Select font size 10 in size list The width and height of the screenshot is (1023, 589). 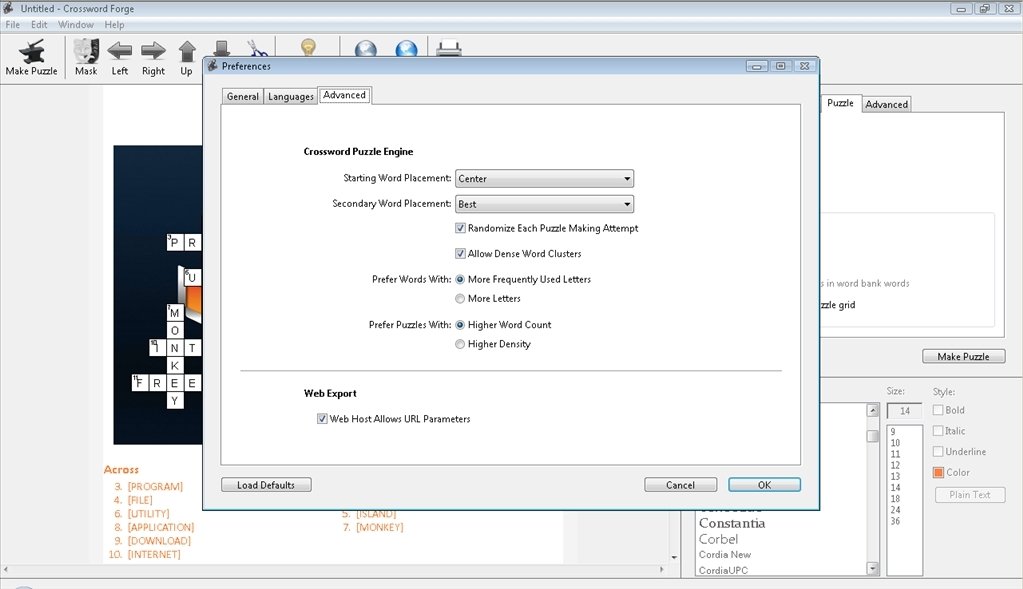pyautogui.click(x=895, y=443)
